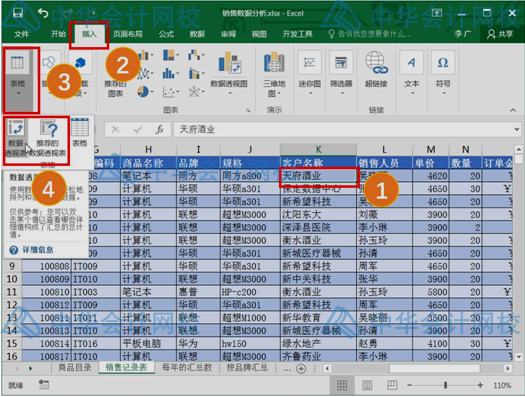Open the 符号 symbols group
This screenshot has height=397, width=525.
443,73
